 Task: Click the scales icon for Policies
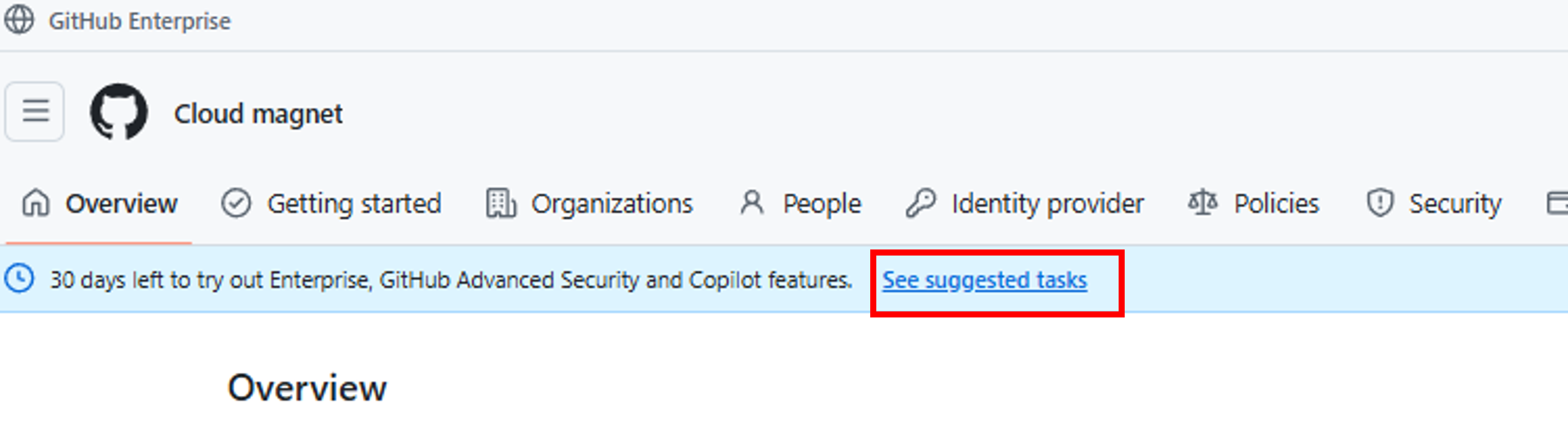click(x=1203, y=203)
